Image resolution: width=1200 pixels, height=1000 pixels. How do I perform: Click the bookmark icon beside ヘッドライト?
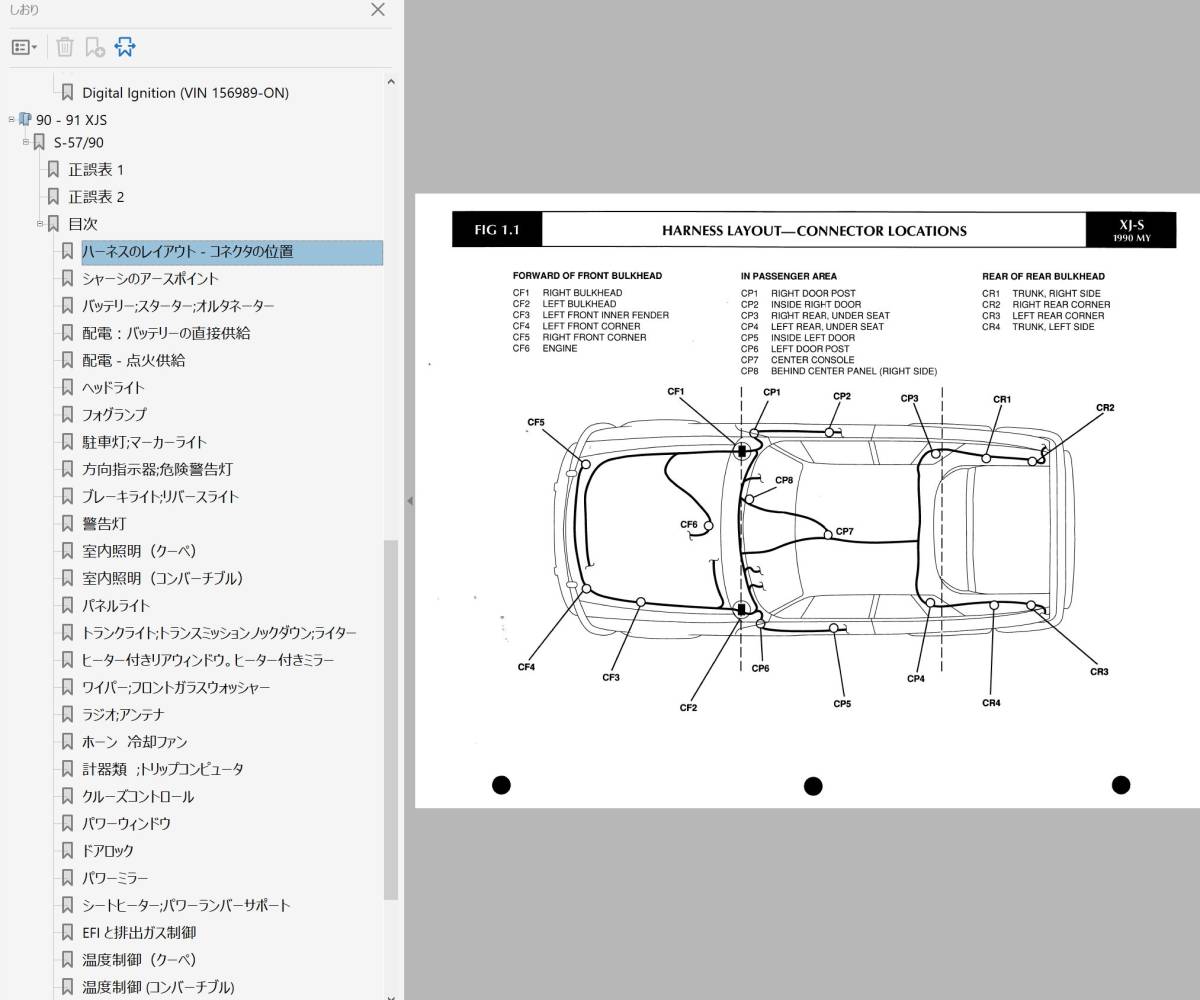(x=67, y=388)
